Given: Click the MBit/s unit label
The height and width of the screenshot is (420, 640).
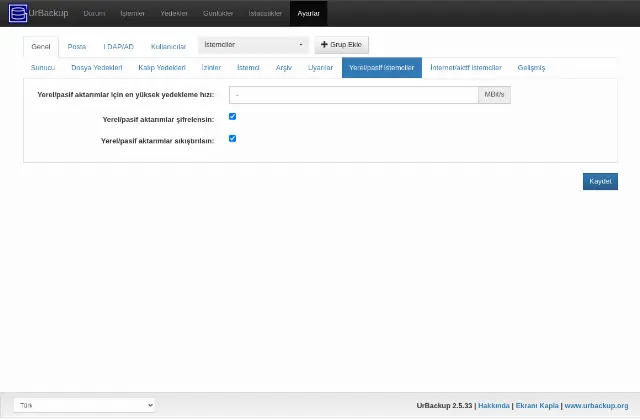Looking at the screenshot, I should click(494, 95).
